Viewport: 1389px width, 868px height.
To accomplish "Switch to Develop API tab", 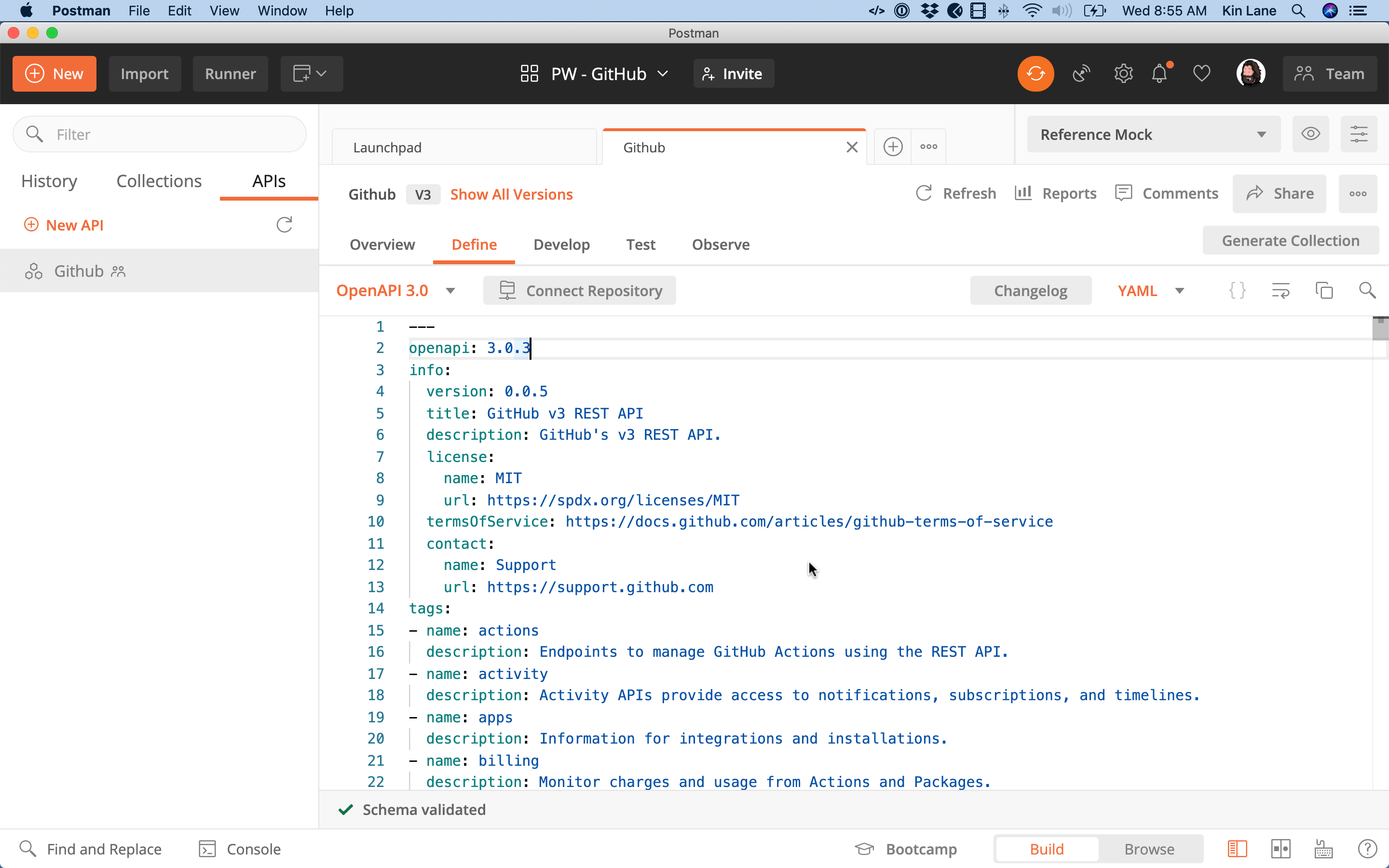I will [561, 244].
